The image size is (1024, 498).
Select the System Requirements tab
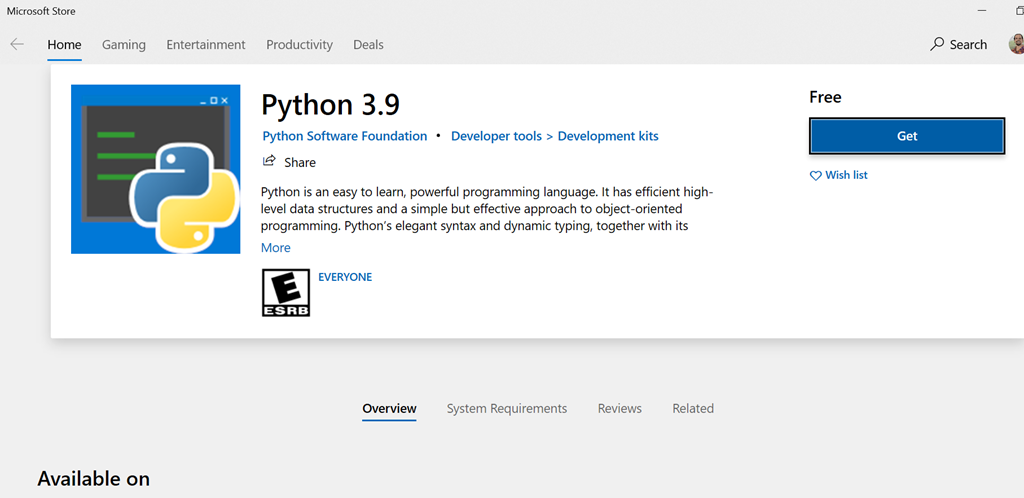tap(506, 408)
